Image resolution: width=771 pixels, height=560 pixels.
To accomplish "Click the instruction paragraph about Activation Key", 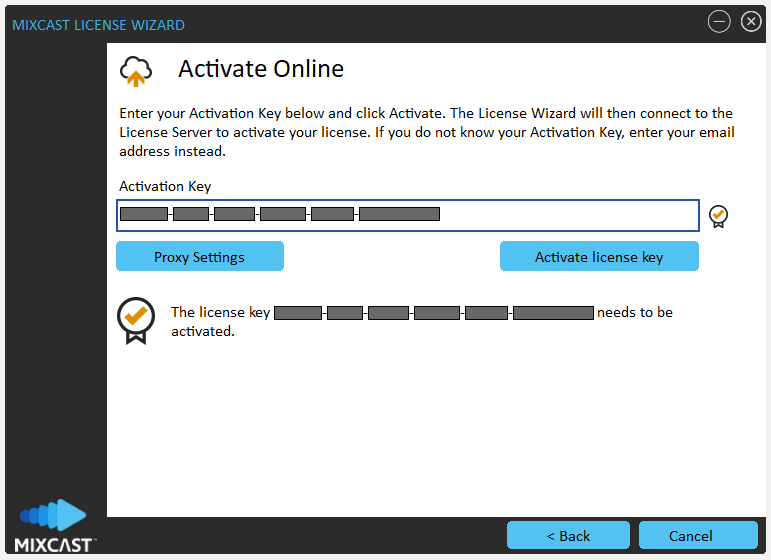I will 427,132.
